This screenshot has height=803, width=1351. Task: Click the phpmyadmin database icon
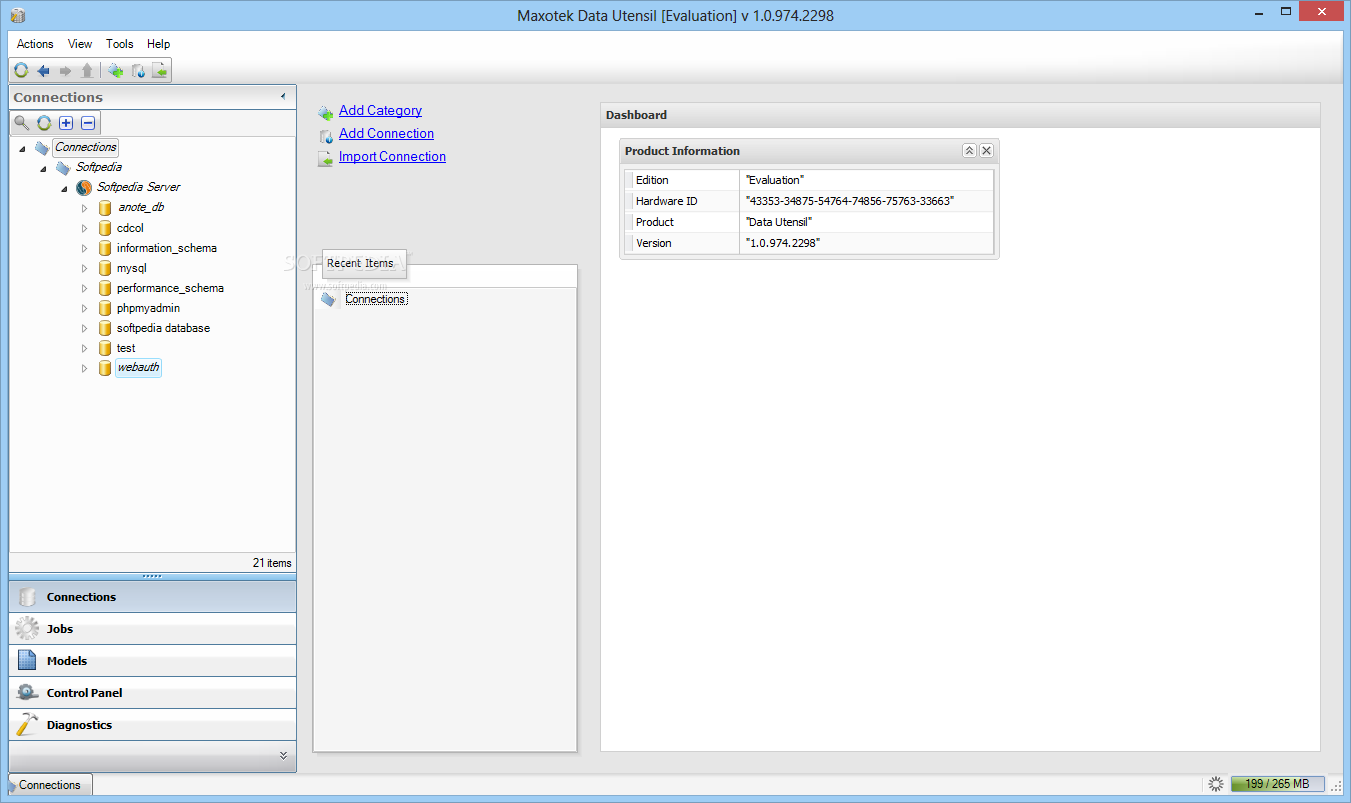(105, 308)
